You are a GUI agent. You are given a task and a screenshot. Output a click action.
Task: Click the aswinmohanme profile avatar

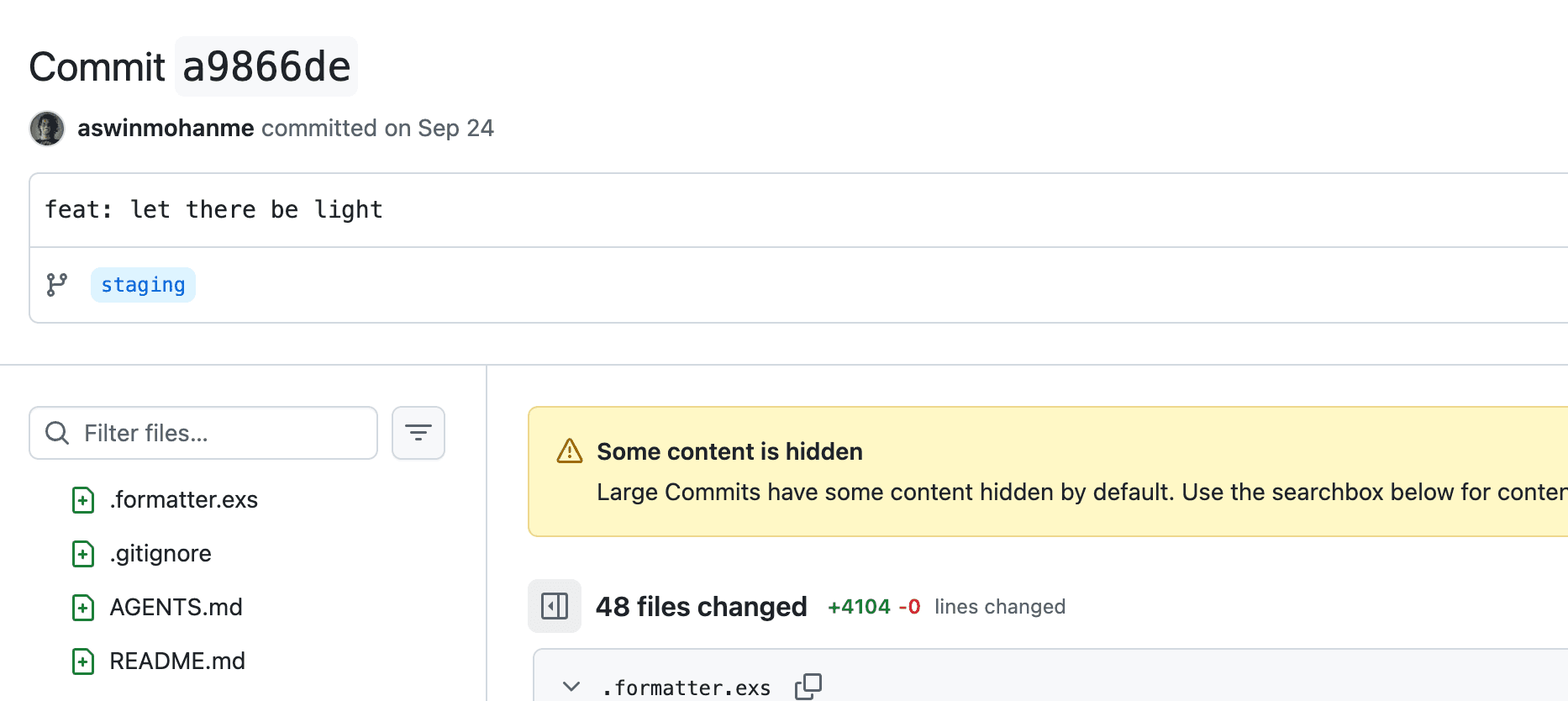click(x=47, y=129)
